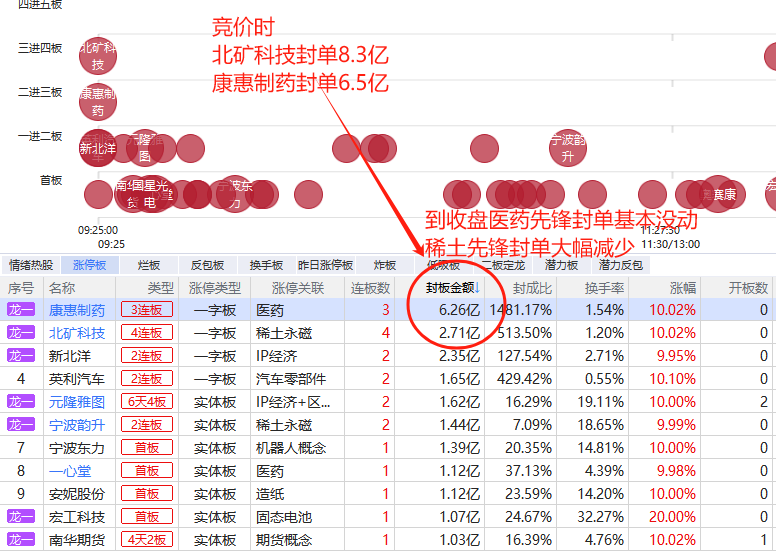Click the 封成比 column header
The height and width of the screenshot is (551, 776).
[x=532, y=288]
